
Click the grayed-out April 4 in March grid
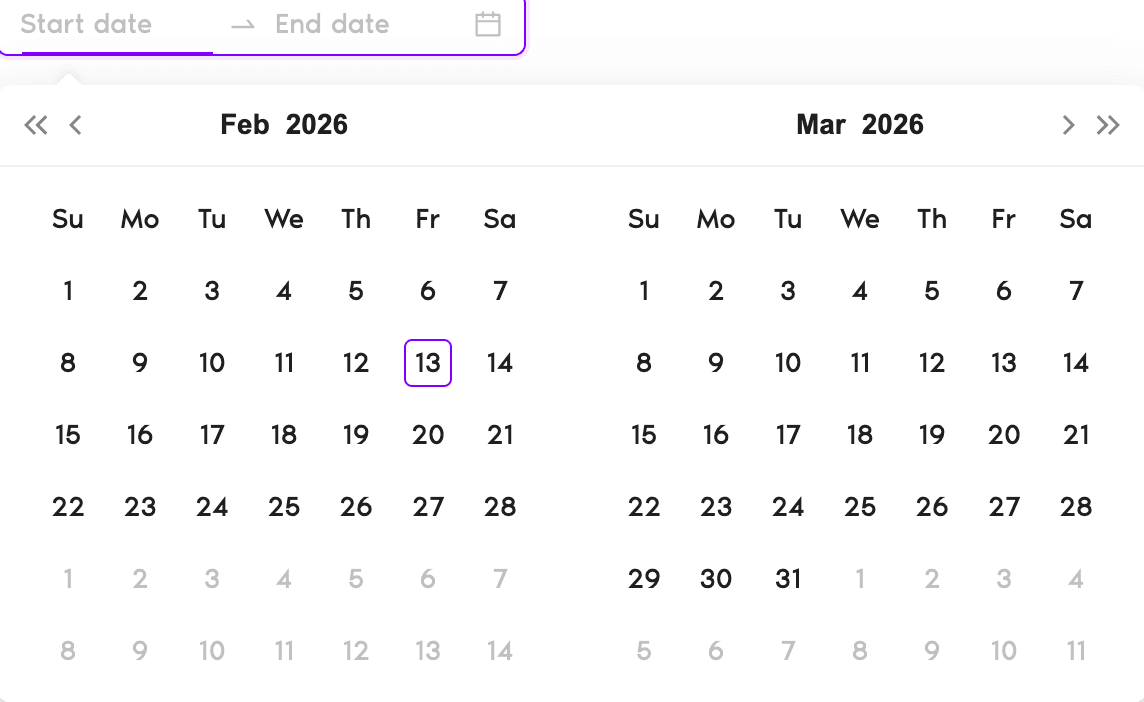point(1075,578)
